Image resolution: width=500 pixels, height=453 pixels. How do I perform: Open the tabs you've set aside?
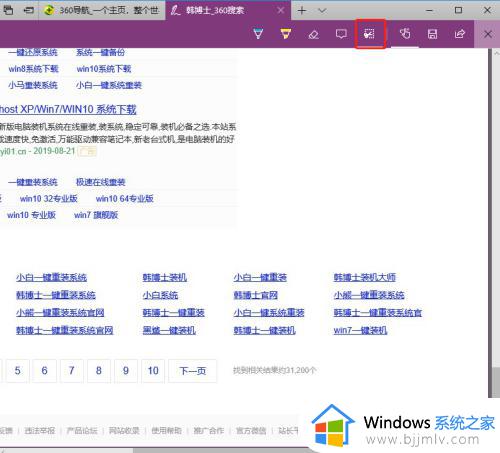[8, 10]
